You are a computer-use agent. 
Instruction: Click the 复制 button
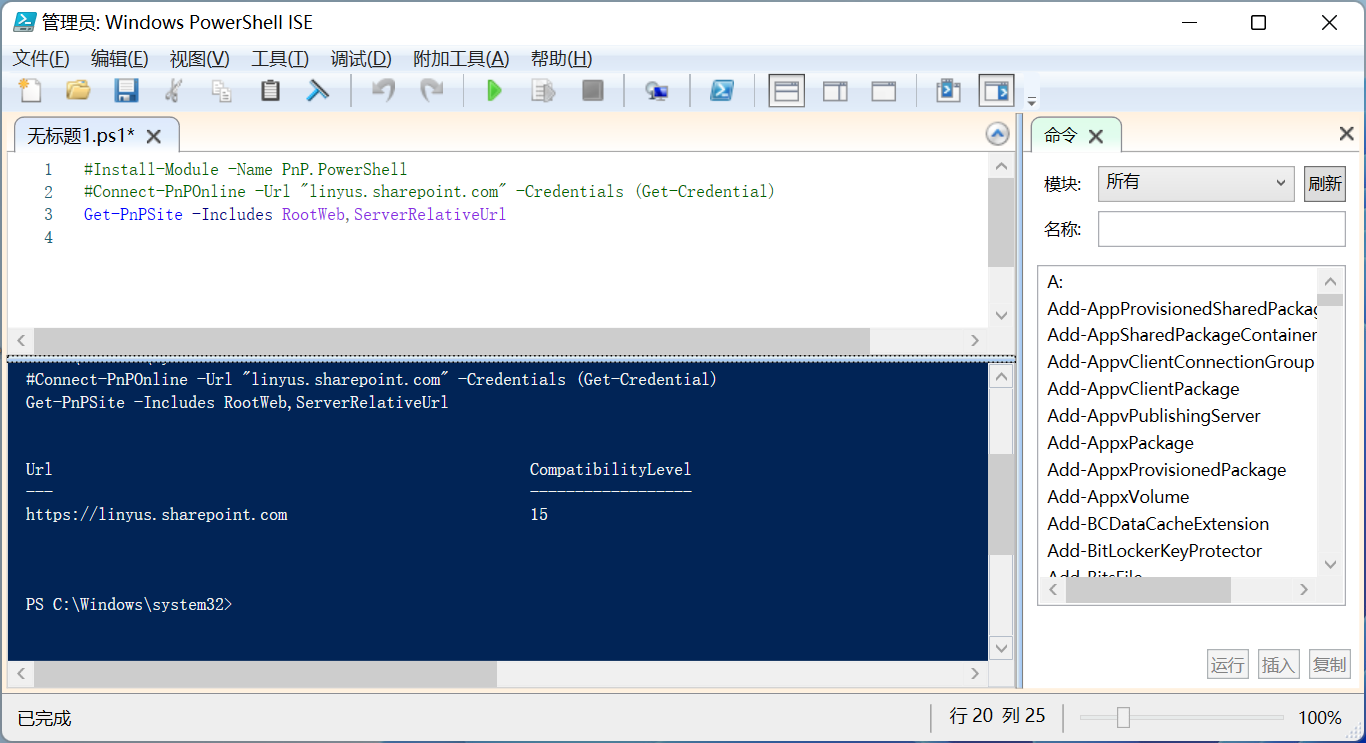point(1330,664)
